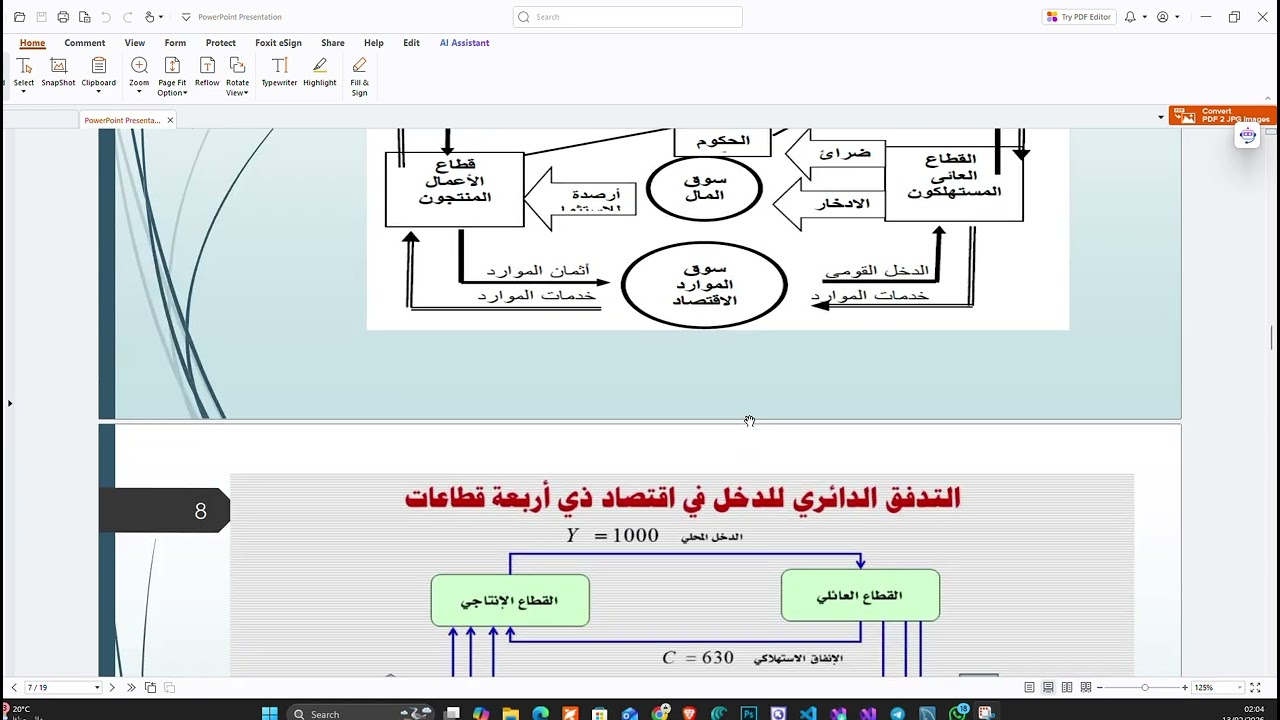Click the Convert PDF 2 JPG Images banner

pos(1222,116)
